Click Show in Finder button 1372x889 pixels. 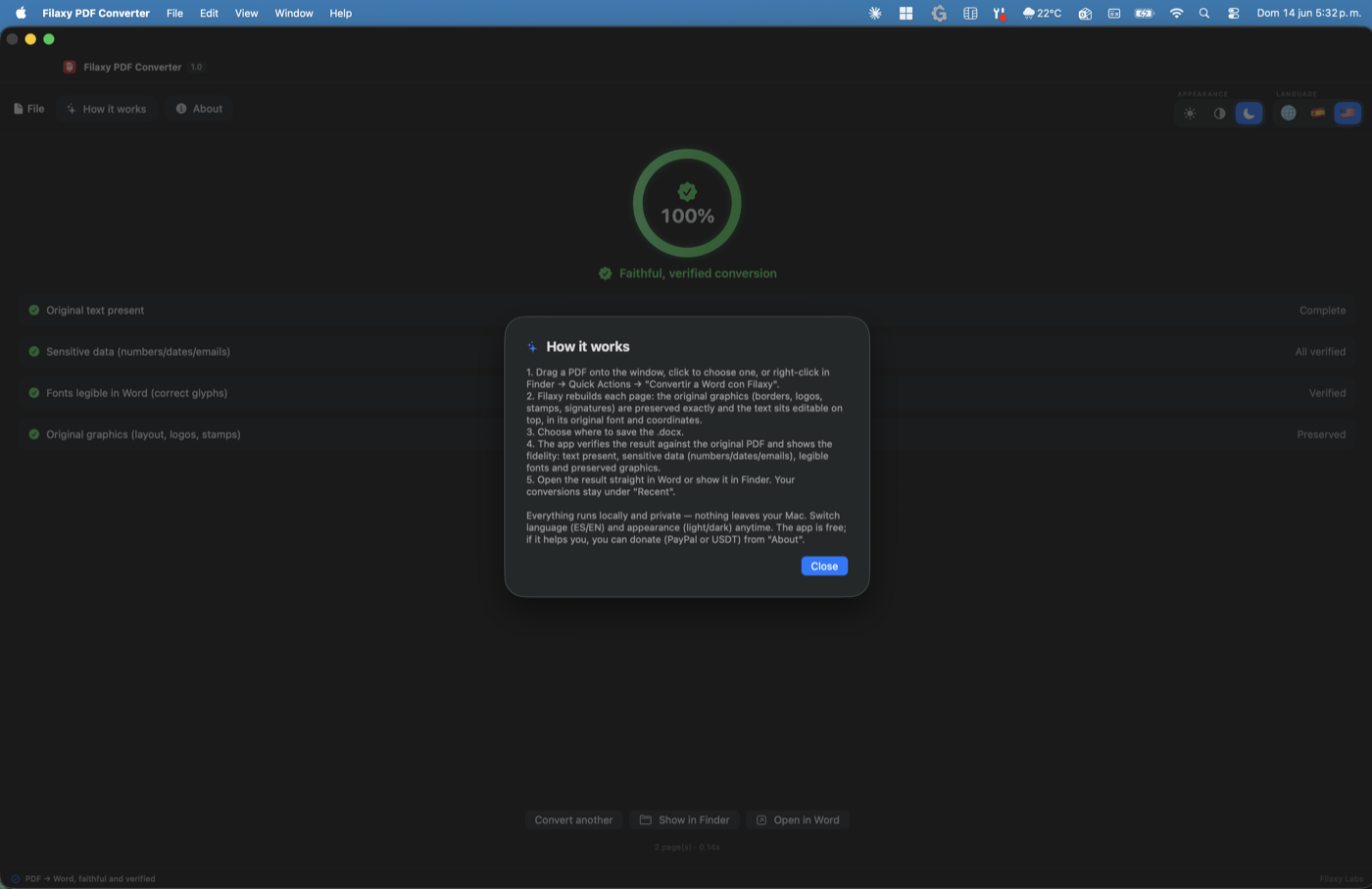tap(684, 820)
